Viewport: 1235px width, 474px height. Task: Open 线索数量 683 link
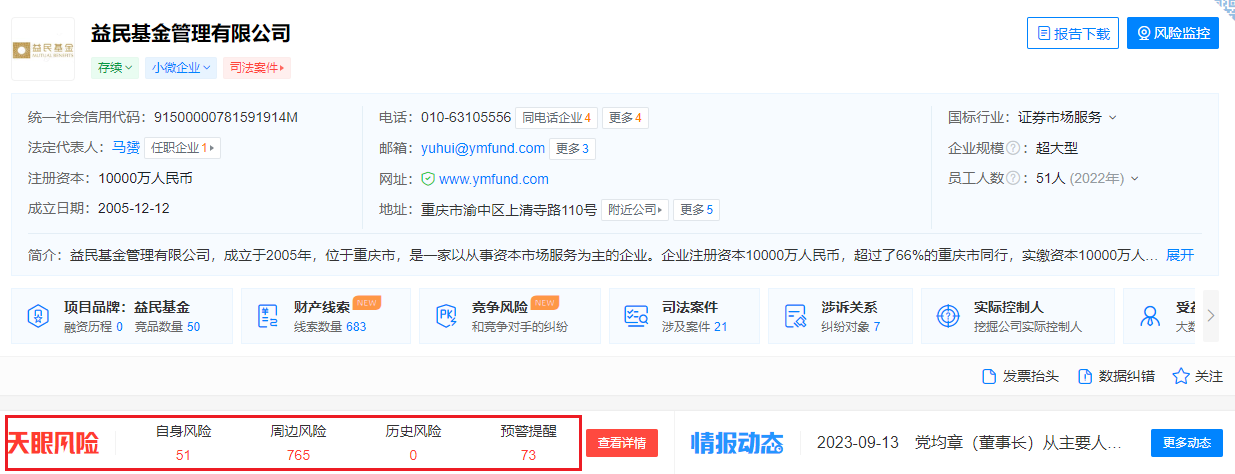330,327
